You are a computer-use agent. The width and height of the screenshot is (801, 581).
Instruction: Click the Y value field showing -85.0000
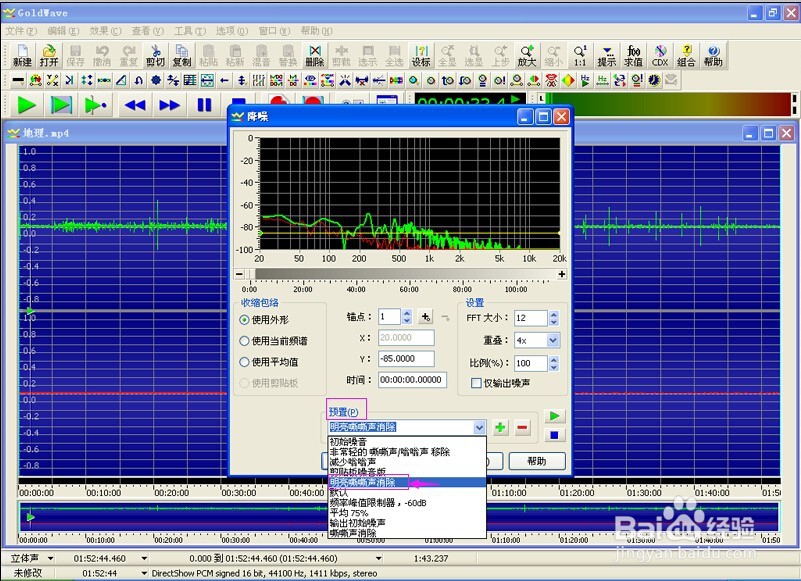point(406,359)
